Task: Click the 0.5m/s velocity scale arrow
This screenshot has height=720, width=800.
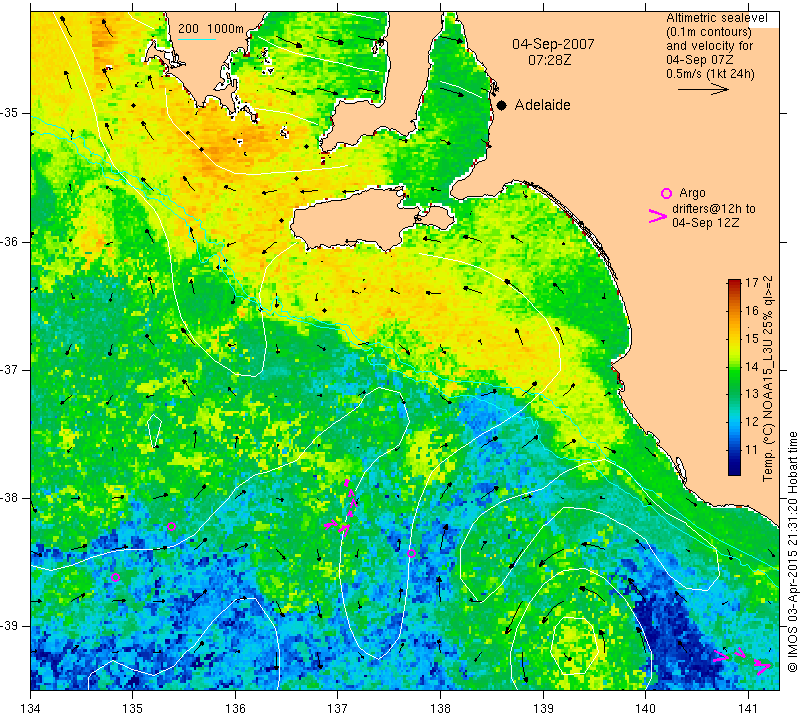Action: coord(704,89)
